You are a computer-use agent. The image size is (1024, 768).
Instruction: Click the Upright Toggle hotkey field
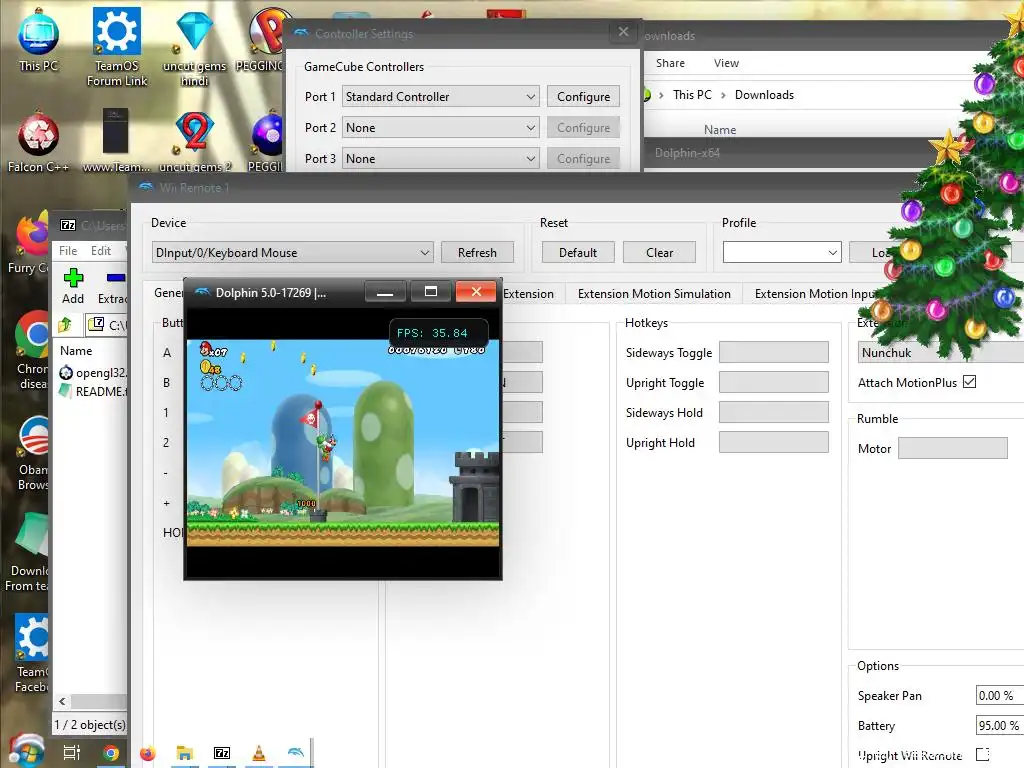coord(774,383)
